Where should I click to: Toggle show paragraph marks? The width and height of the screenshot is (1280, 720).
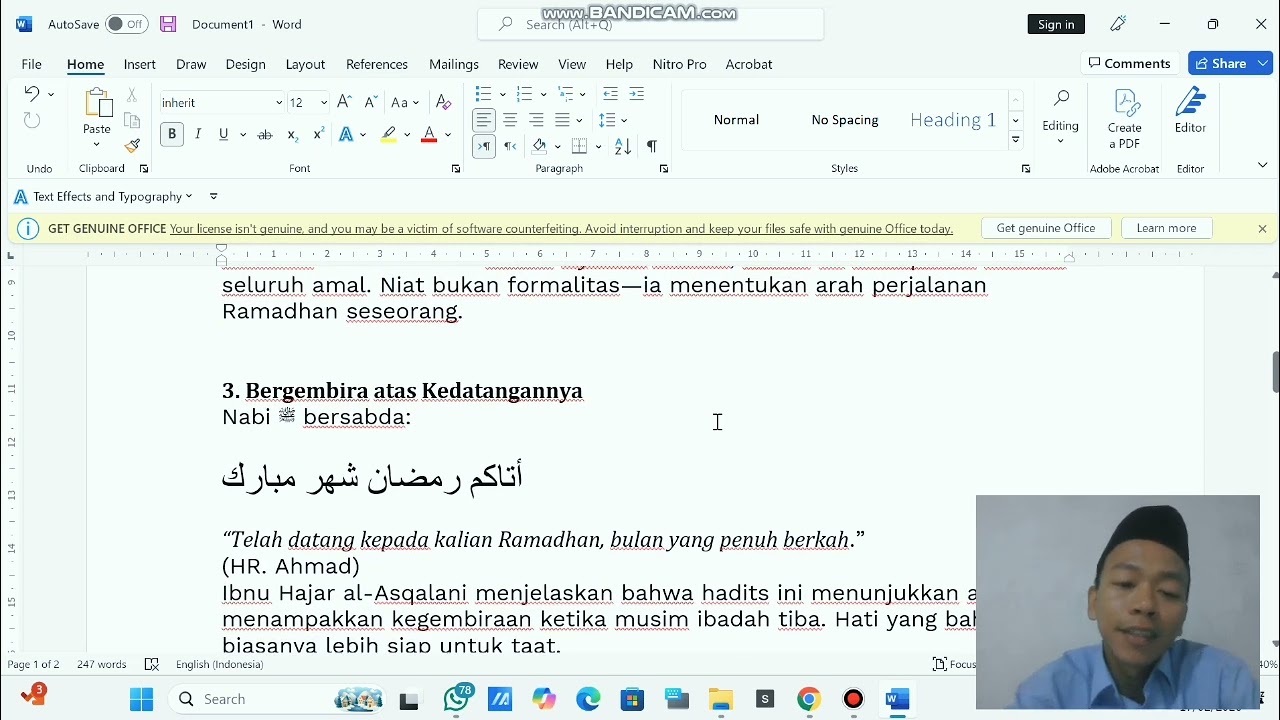651,147
